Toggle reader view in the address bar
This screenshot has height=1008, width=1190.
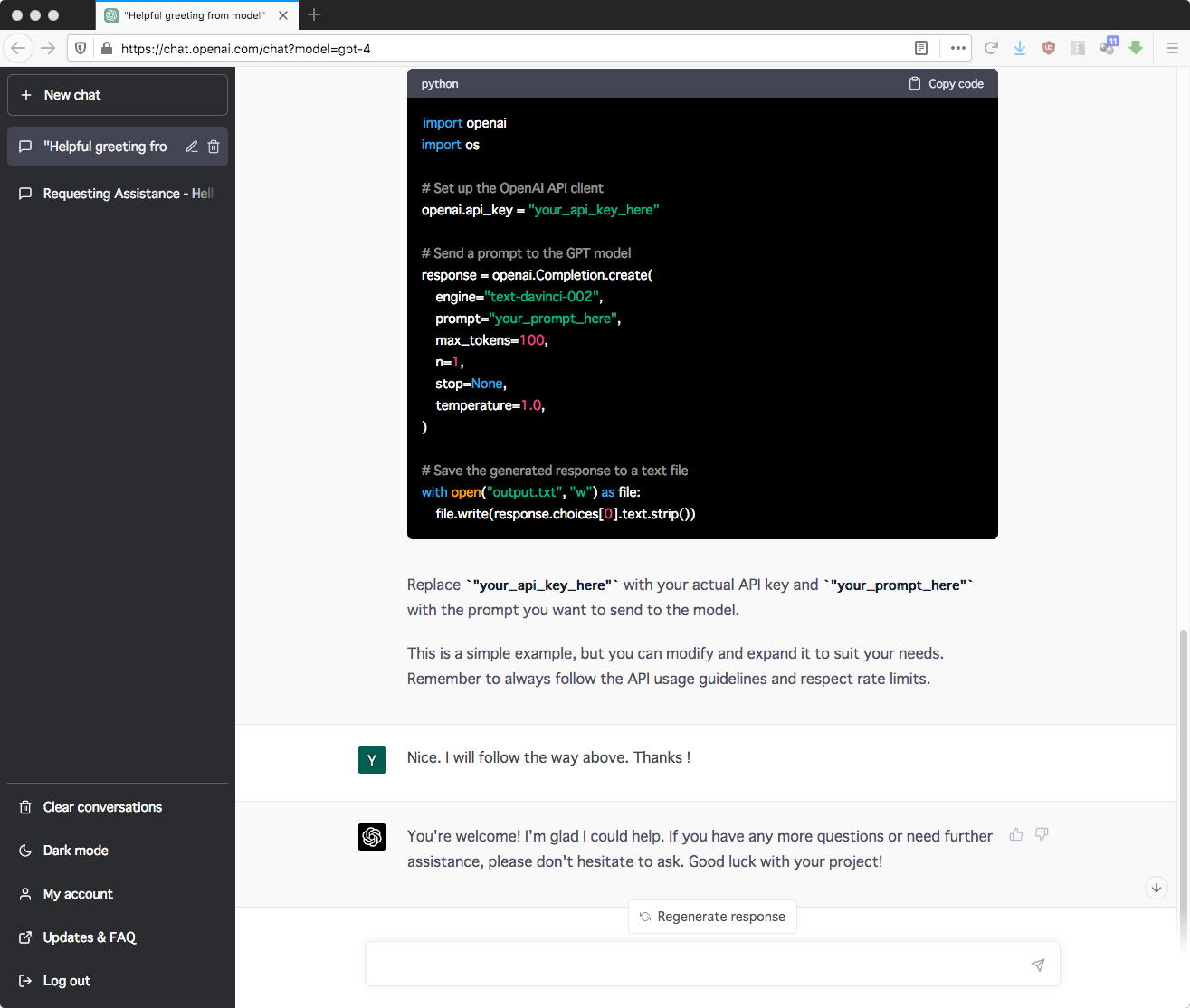921,48
